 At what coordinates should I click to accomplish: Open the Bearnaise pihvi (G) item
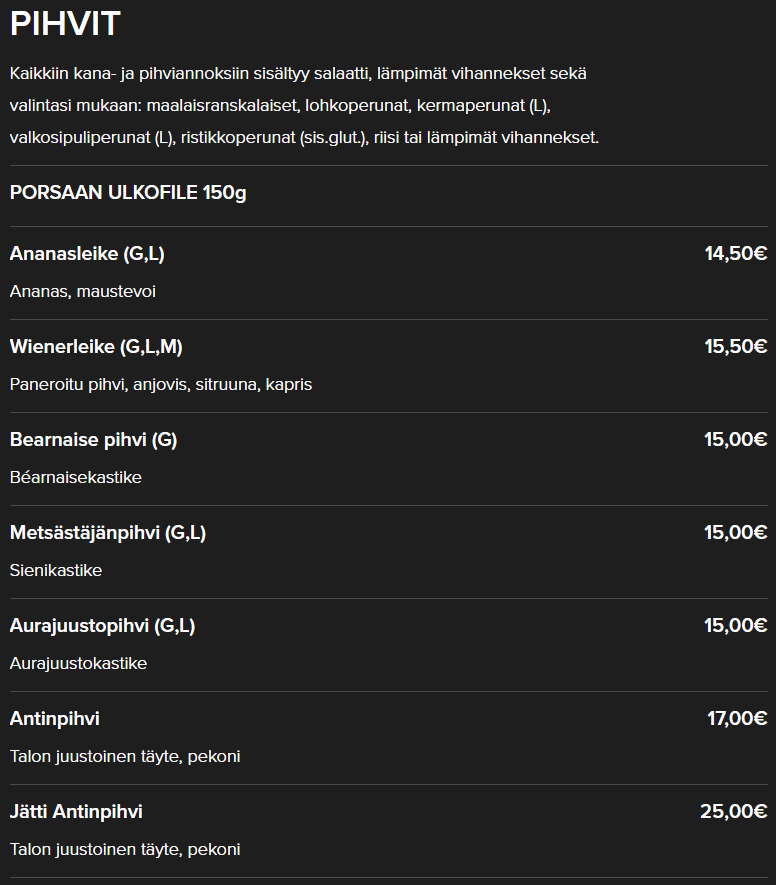tap(94, 440)
